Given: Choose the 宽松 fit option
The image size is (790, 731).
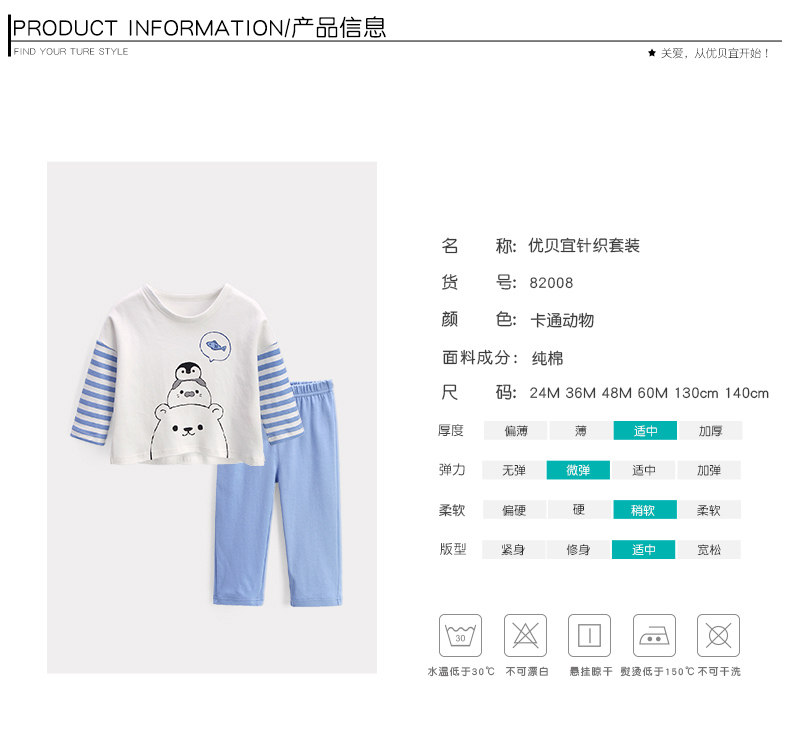Looking at the screenshot, I should pyautogui.click(x=709, y=550).
